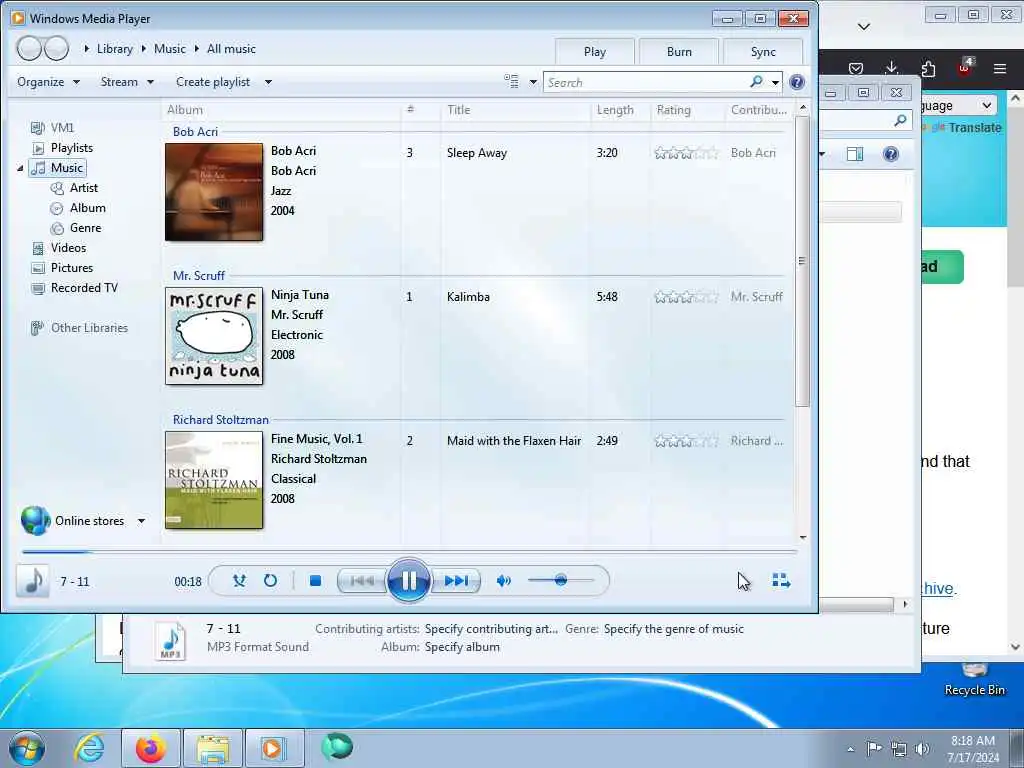Open Playlists in navigation pane
The width and height of the screenshot is (1024, 768).
(63, 148)
